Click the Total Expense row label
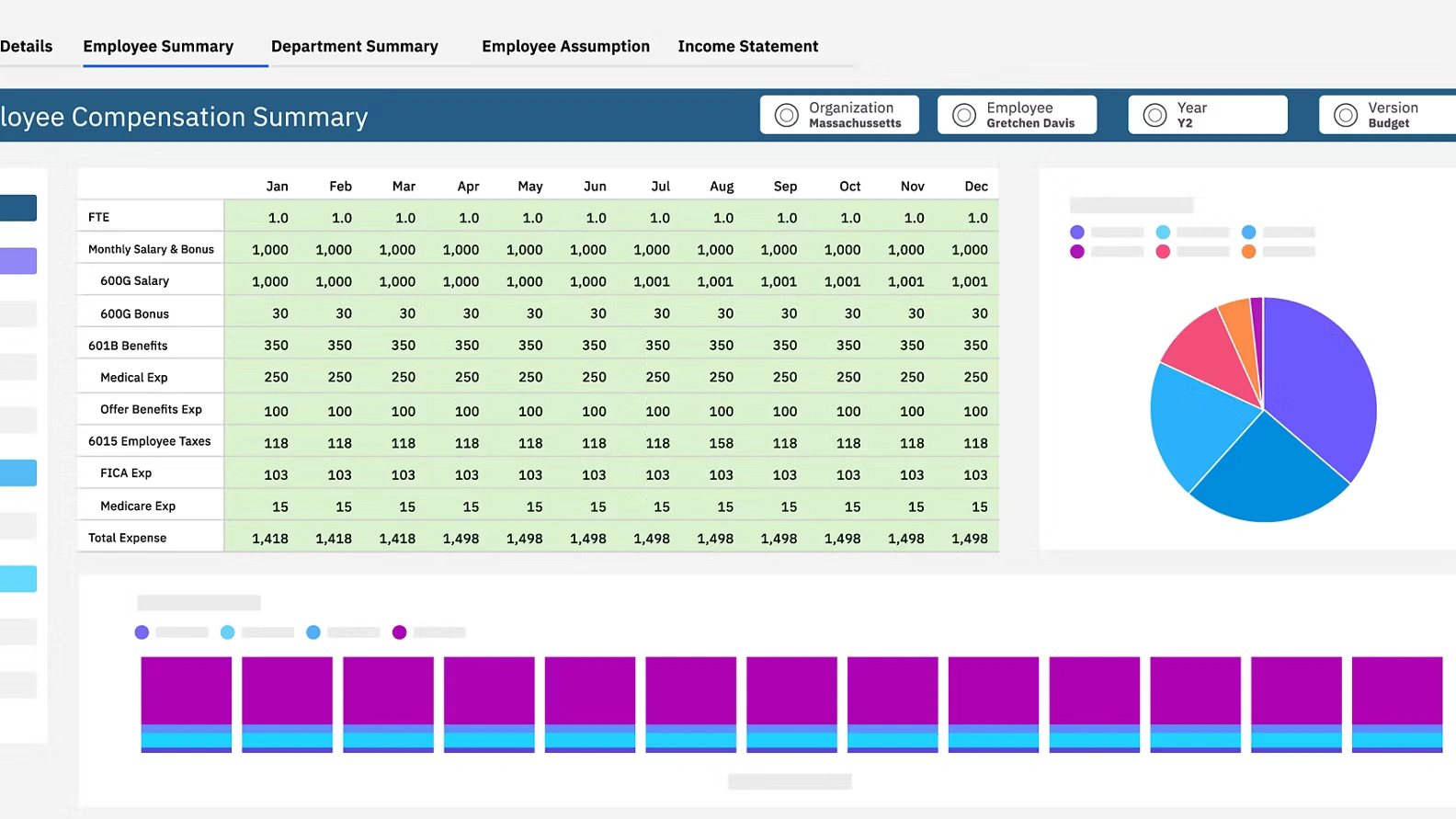 coord(128,538)
